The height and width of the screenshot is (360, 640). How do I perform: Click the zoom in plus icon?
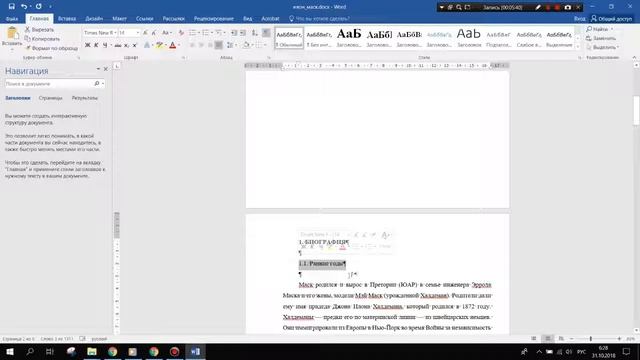(x=619, y=339)
